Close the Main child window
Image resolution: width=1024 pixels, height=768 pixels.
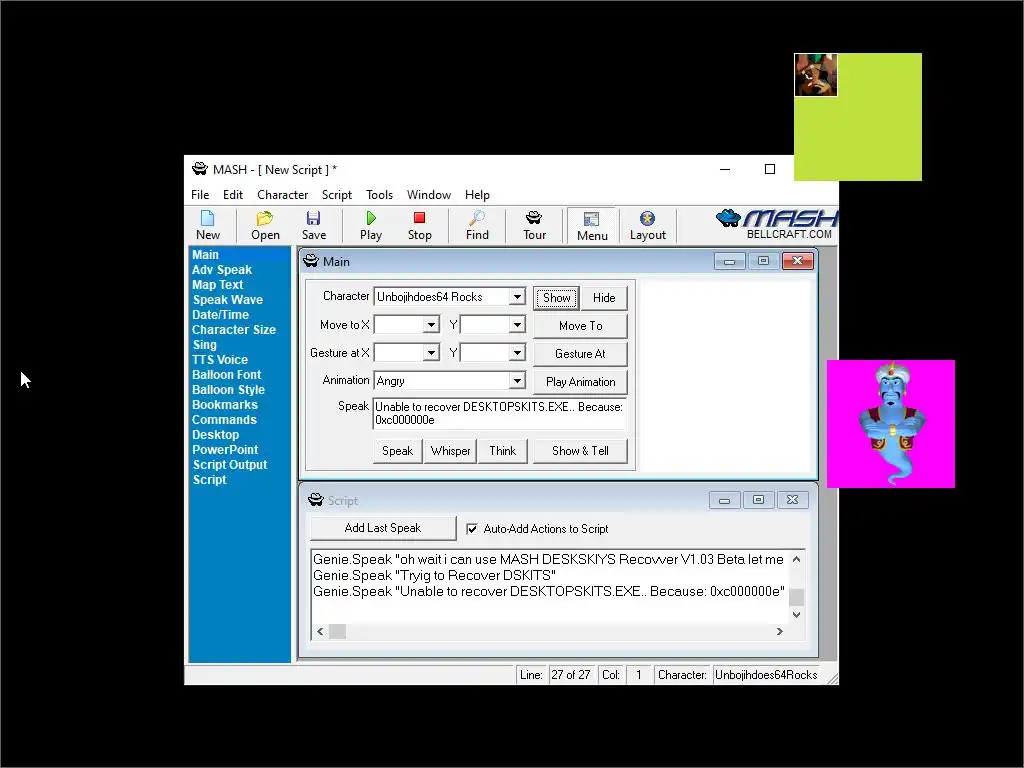click(x=797, y=261)
